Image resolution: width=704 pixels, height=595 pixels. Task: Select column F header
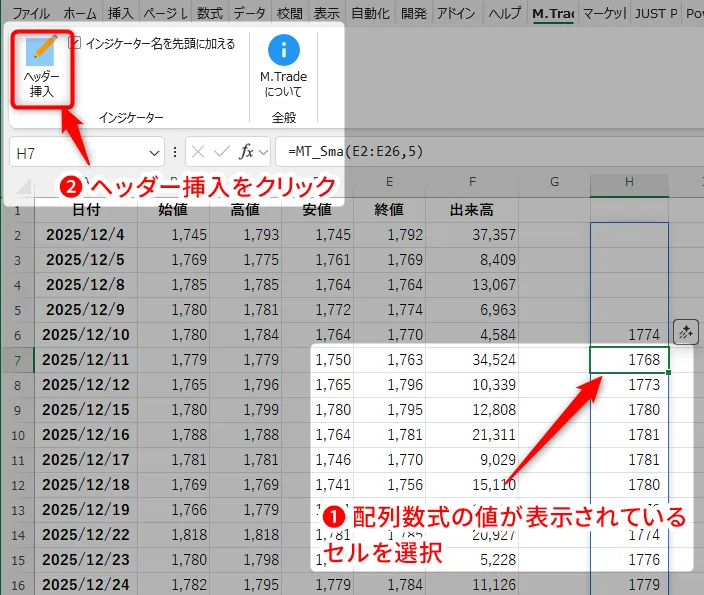[472, 182]
